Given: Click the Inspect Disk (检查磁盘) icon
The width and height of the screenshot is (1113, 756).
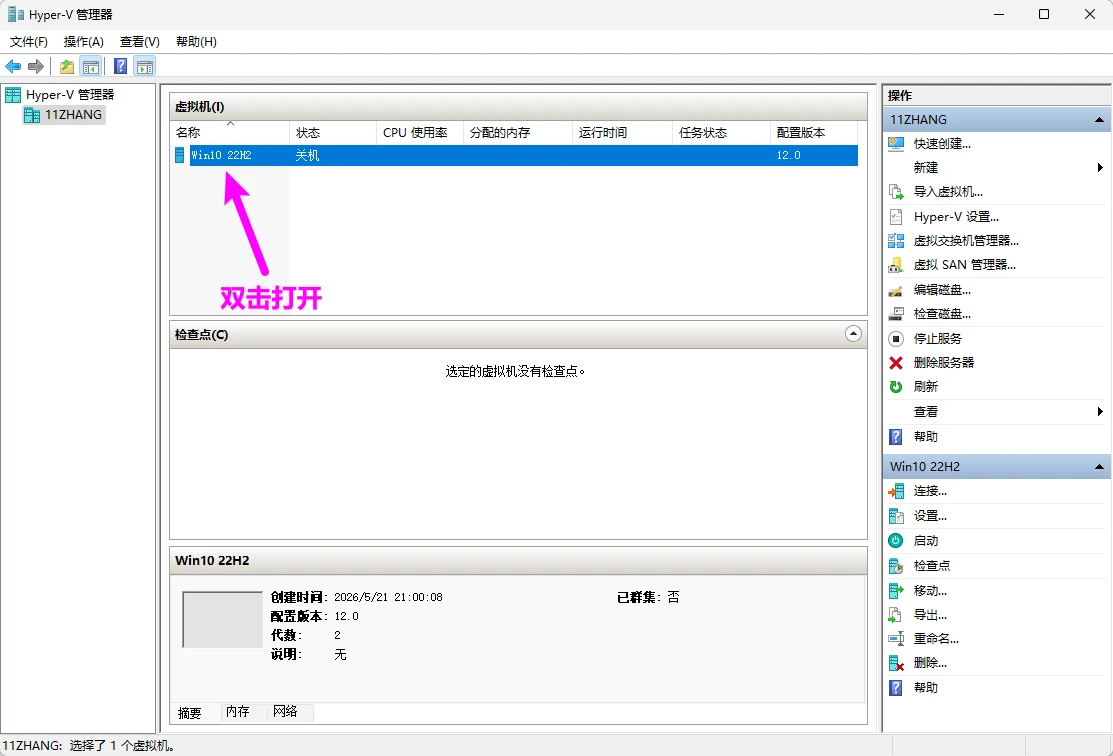Looking at the screenshot, I should click(x=896, y=314).
